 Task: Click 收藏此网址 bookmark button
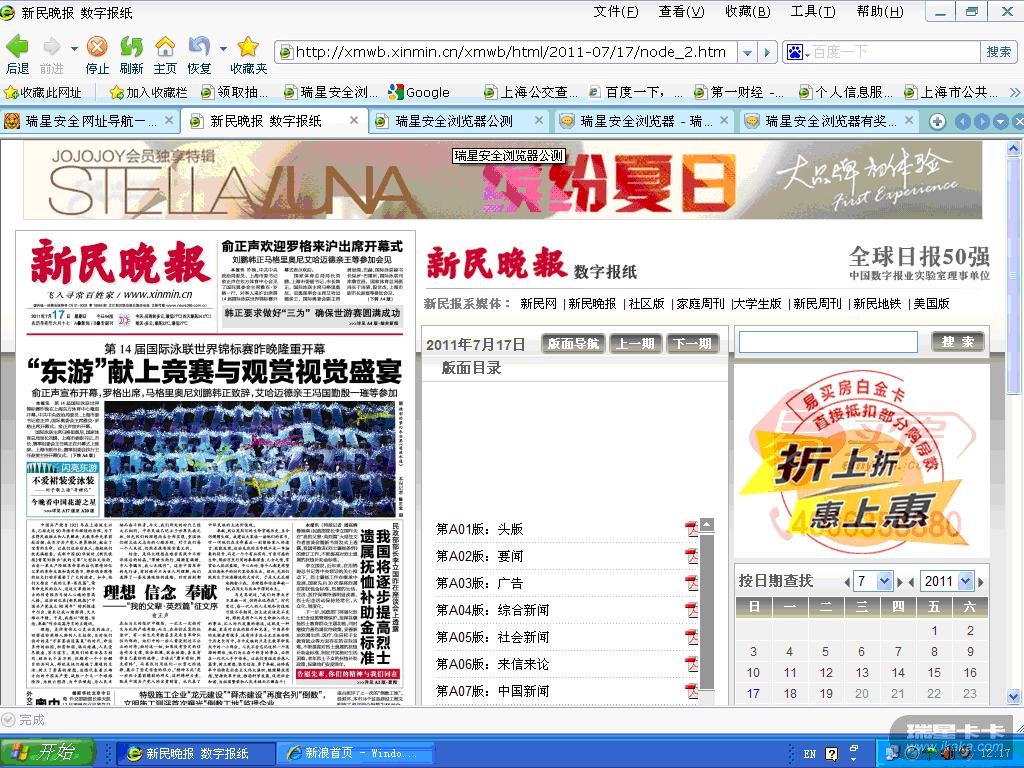click(43, 93)
